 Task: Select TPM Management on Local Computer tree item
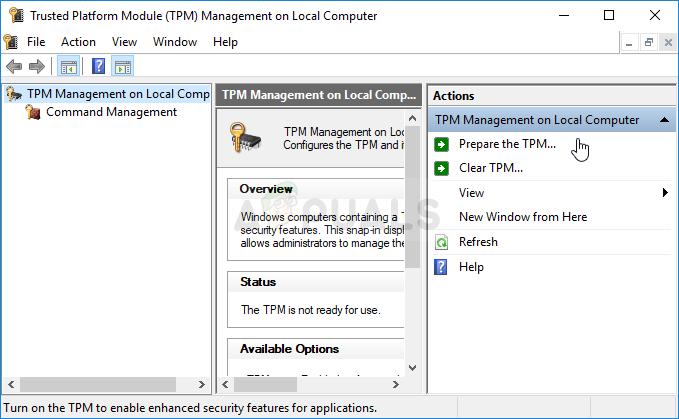tap(118, 94)
